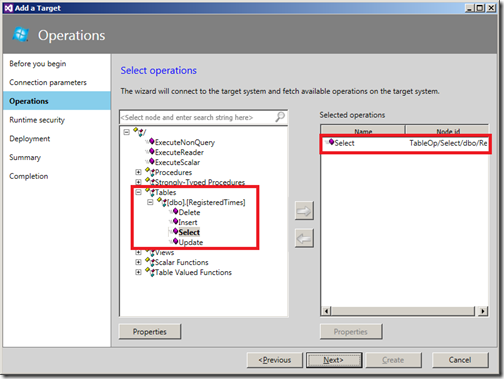
Task: Click the horizontal scrollbar right arrow
Action: pyautogui.click(x=483, y=311)
